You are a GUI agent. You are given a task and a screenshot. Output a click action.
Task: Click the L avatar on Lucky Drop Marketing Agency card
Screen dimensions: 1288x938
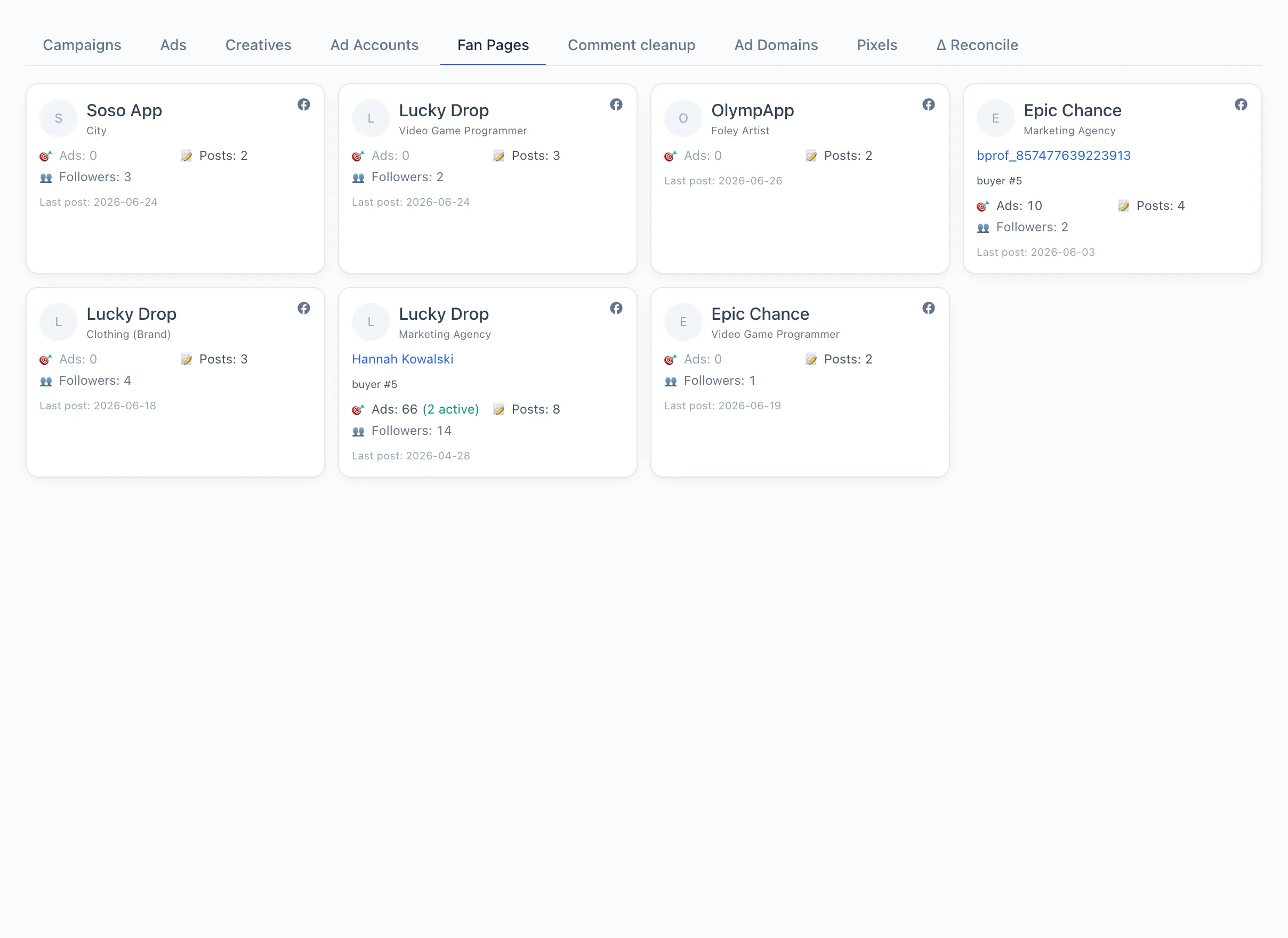click(371, 322)
